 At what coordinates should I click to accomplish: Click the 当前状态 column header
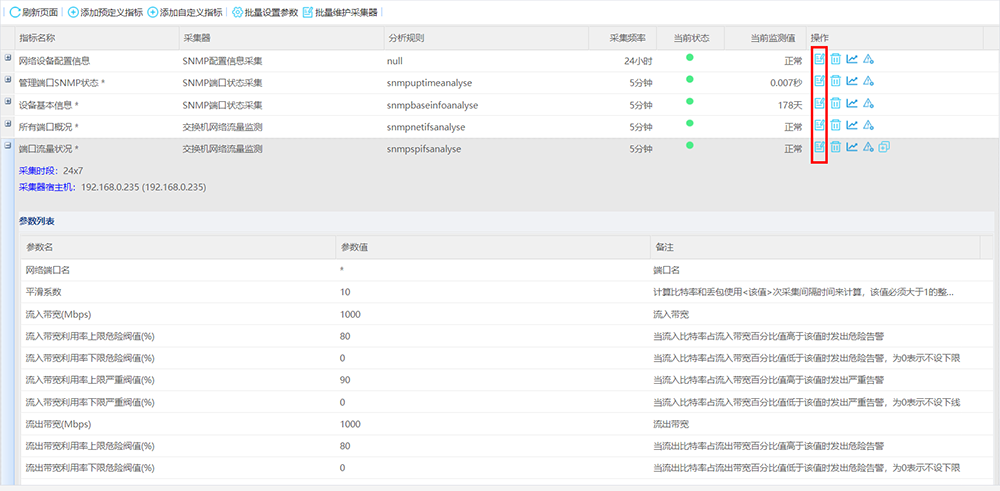pyautogui.click(x=690, y=38)
